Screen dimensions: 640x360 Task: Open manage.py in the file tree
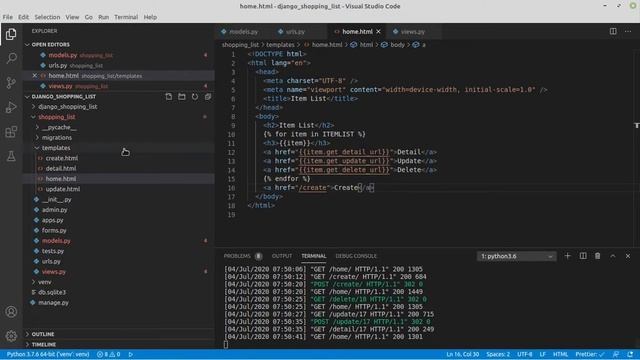click(x=53, y=302)
